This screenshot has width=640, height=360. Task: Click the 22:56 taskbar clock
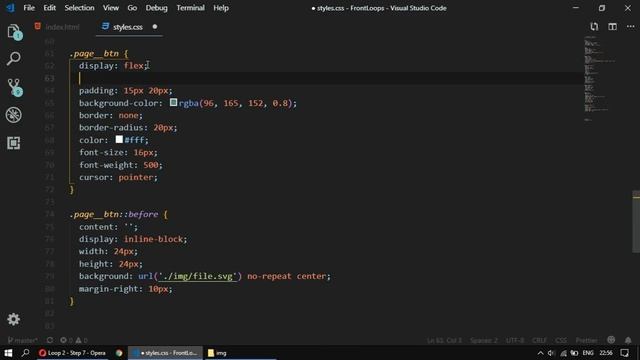pyautogui.click(x=606, y=353)
